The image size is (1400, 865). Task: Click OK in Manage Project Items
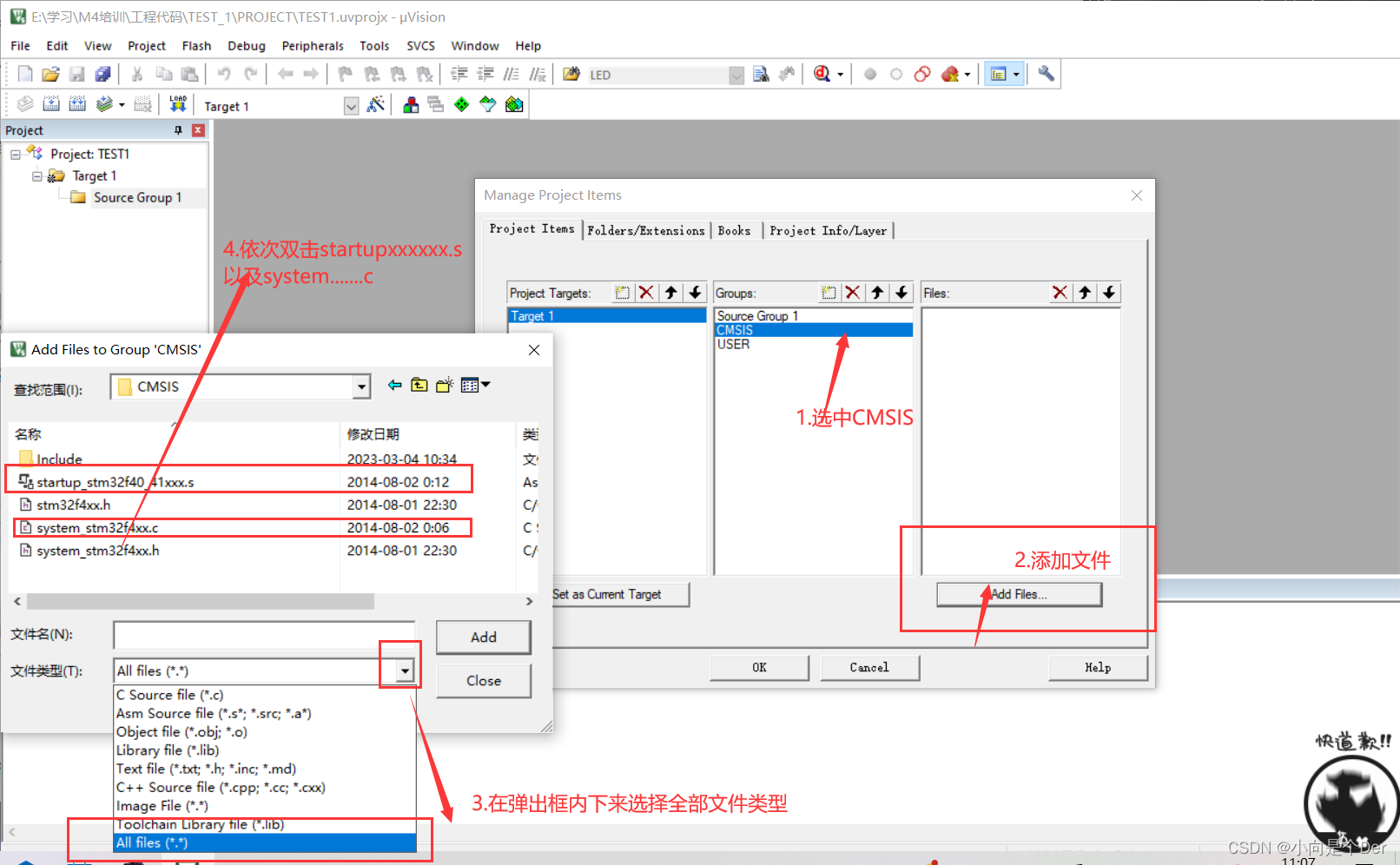(x=759, y=667)
